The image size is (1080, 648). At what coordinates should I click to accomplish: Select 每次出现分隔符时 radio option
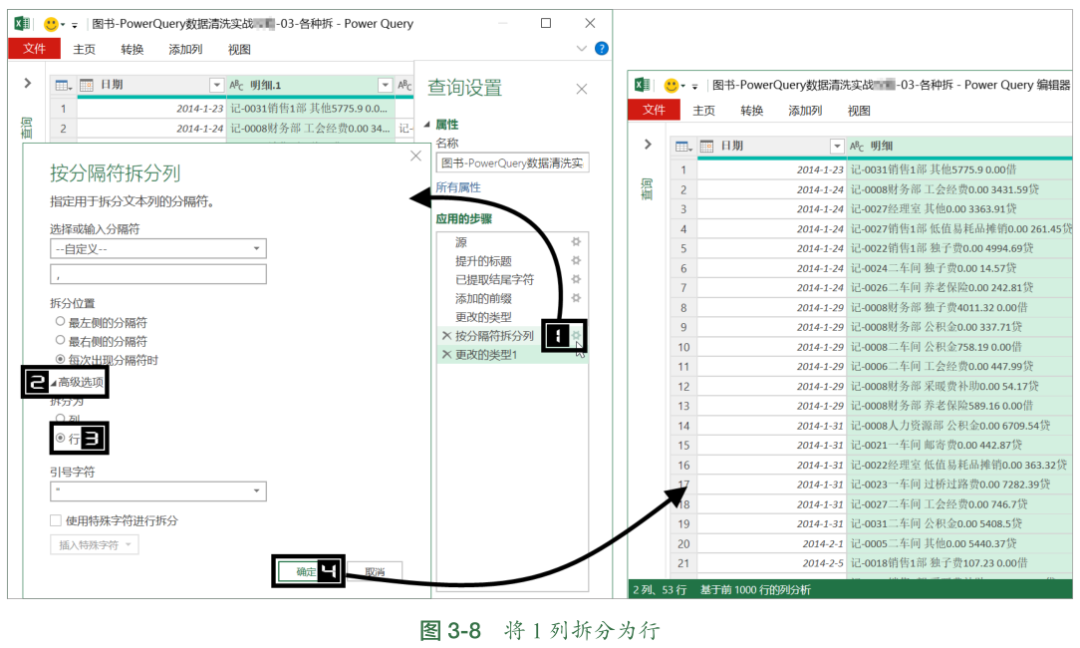coord(60,359)
